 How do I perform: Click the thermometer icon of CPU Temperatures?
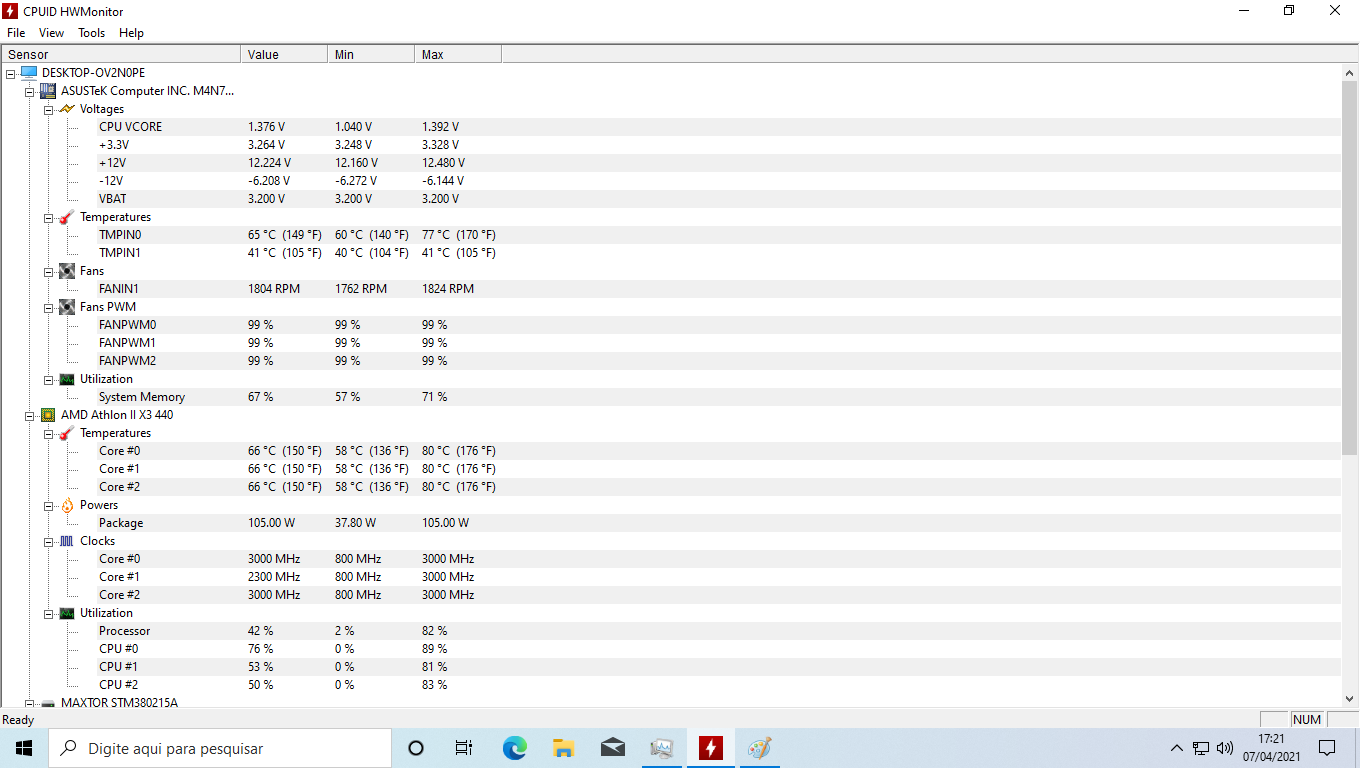(66, 433)
